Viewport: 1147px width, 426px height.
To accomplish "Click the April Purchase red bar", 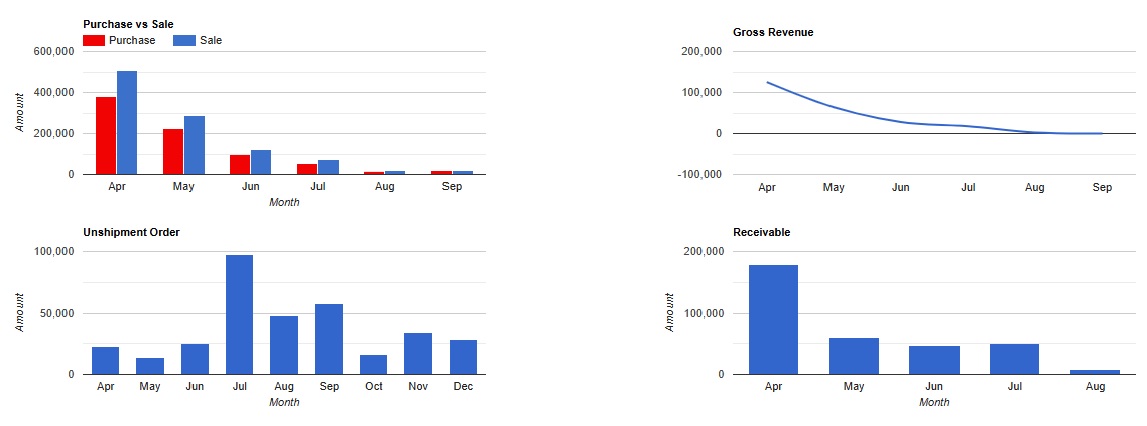I will click(x=106, y=135).
